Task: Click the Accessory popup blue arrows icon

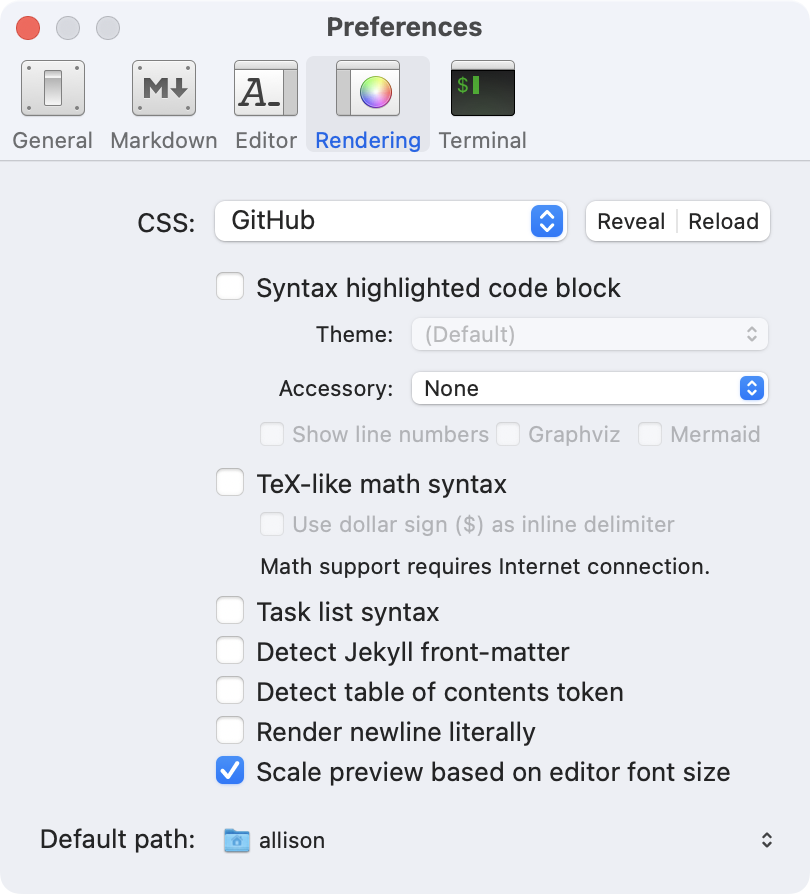Action: 752,388
